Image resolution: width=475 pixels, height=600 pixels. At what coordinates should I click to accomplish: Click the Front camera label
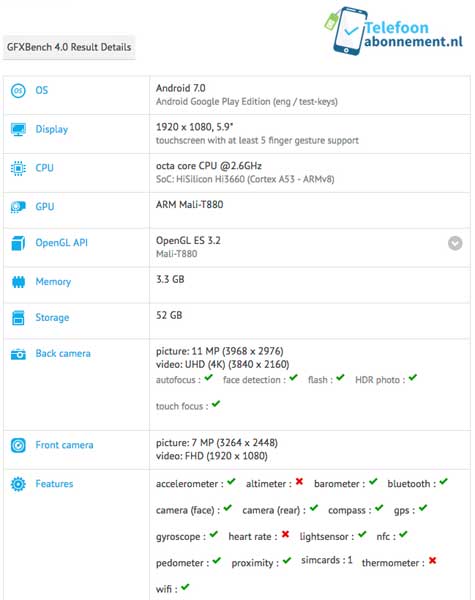pyautogui.click(x=64, y=445)
